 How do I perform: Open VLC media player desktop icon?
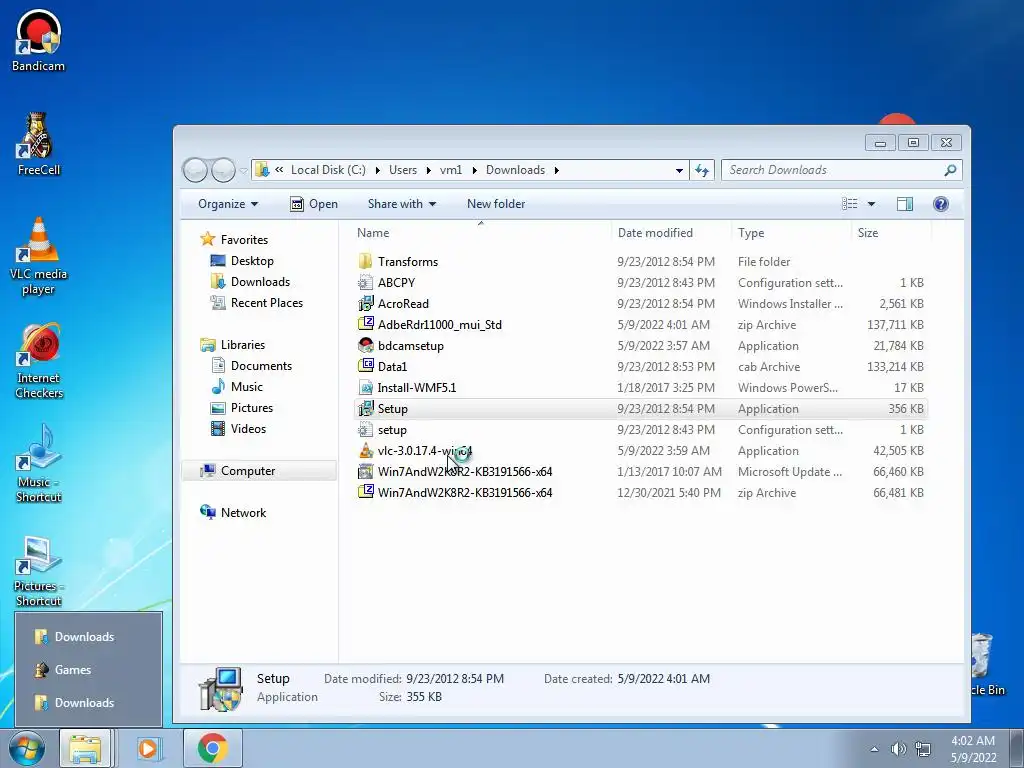click(39, 256)
